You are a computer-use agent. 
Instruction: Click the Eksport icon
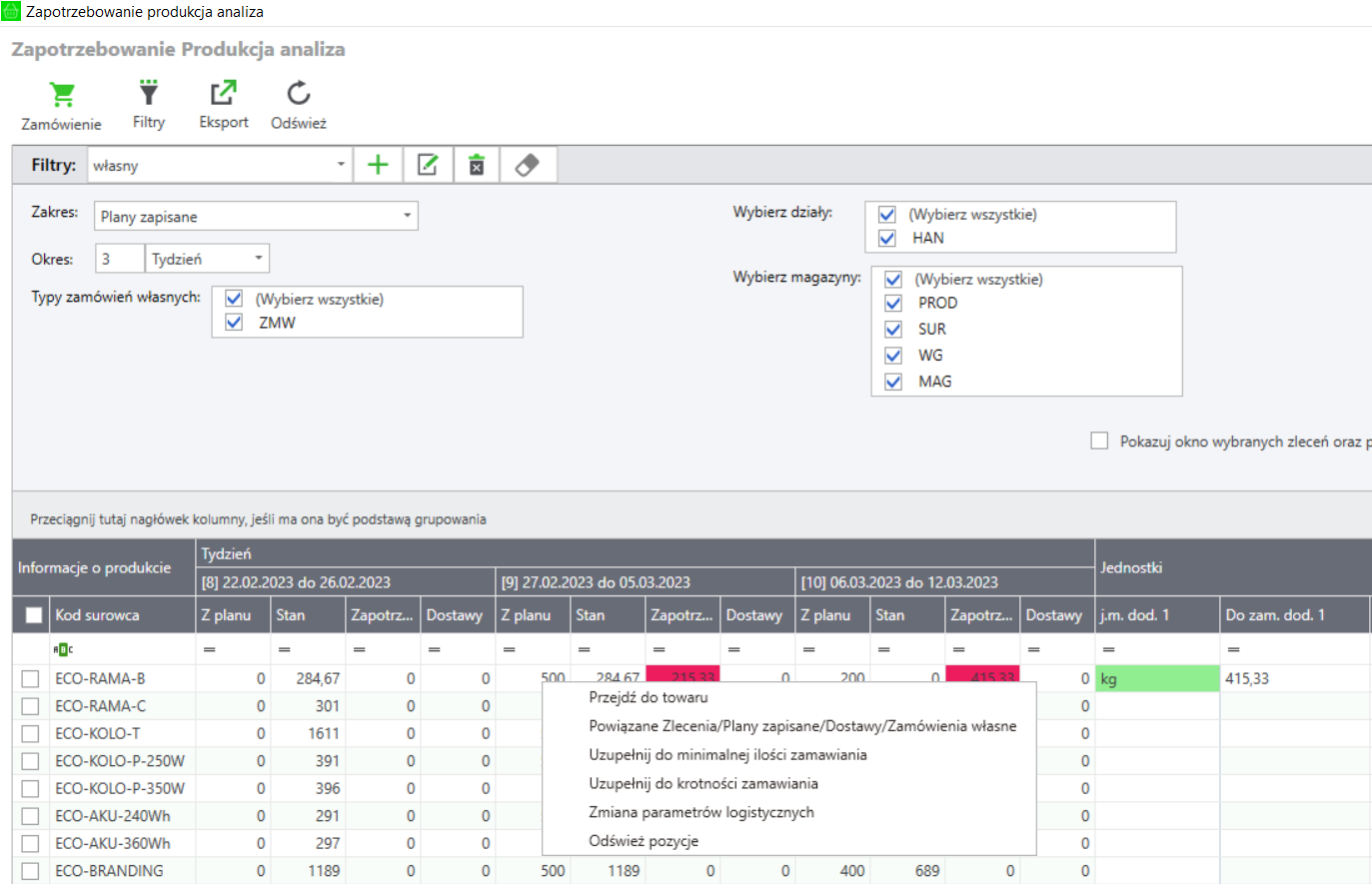tap(223, 93)
